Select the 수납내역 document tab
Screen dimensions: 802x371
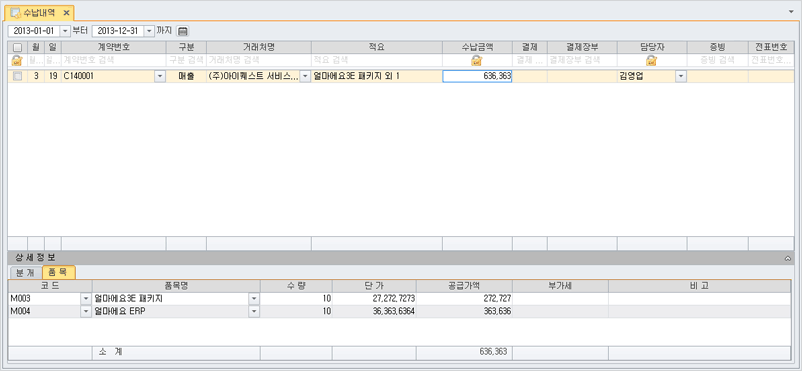point(39,12)
